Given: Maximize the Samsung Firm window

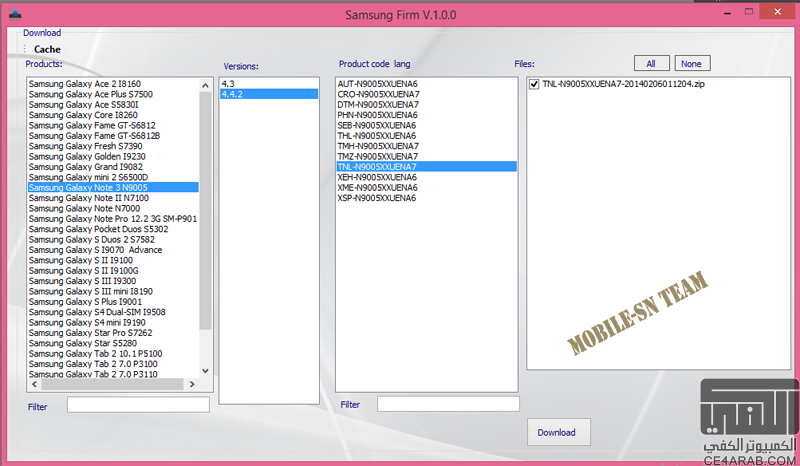Looking at the screenshot, I should pyautogui.click(x=748, y=11).
